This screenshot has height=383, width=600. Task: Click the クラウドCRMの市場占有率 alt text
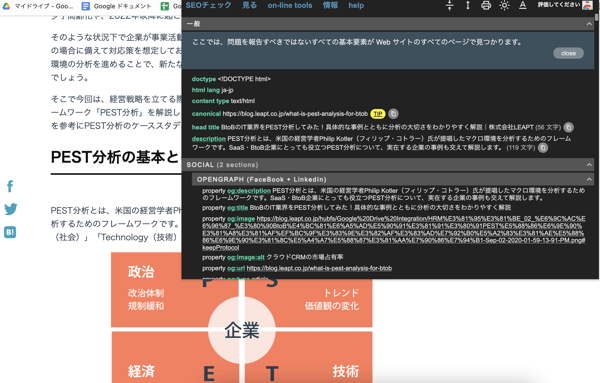click(x=305, y=257)
